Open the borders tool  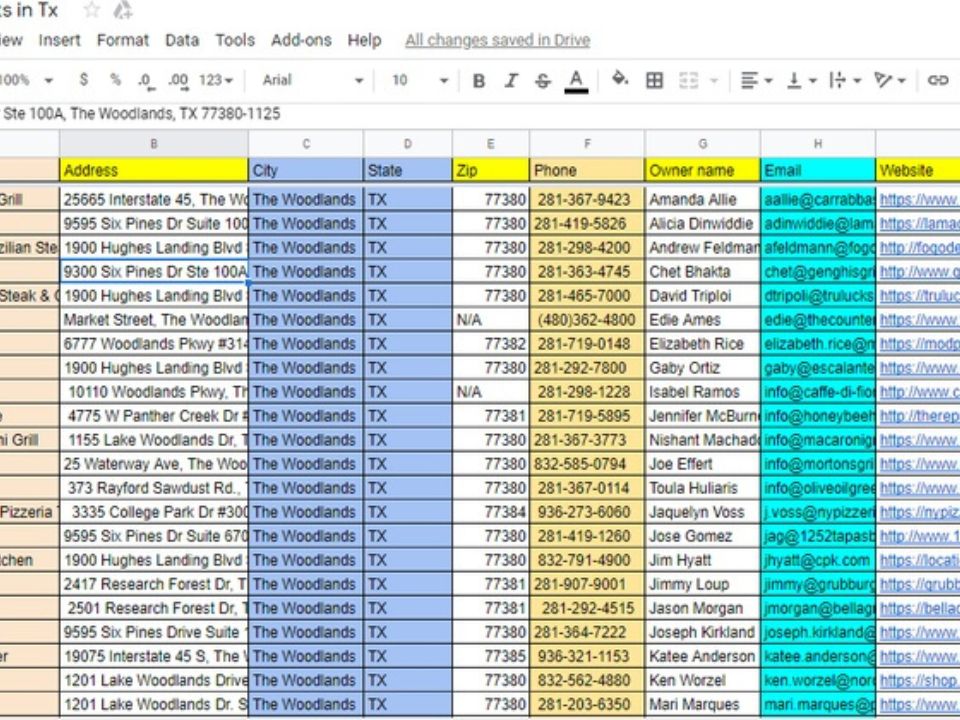(x=654, y=80)
